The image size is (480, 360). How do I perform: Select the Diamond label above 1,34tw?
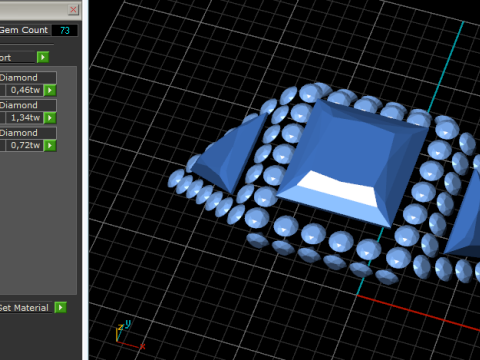click(x=28, y=105)
